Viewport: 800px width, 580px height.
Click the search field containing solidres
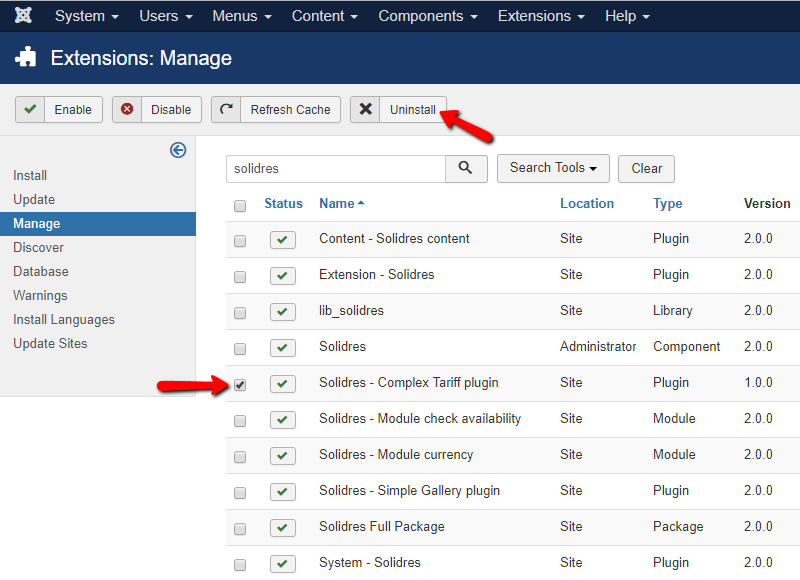pyautogui.click(x=335, y=169)
